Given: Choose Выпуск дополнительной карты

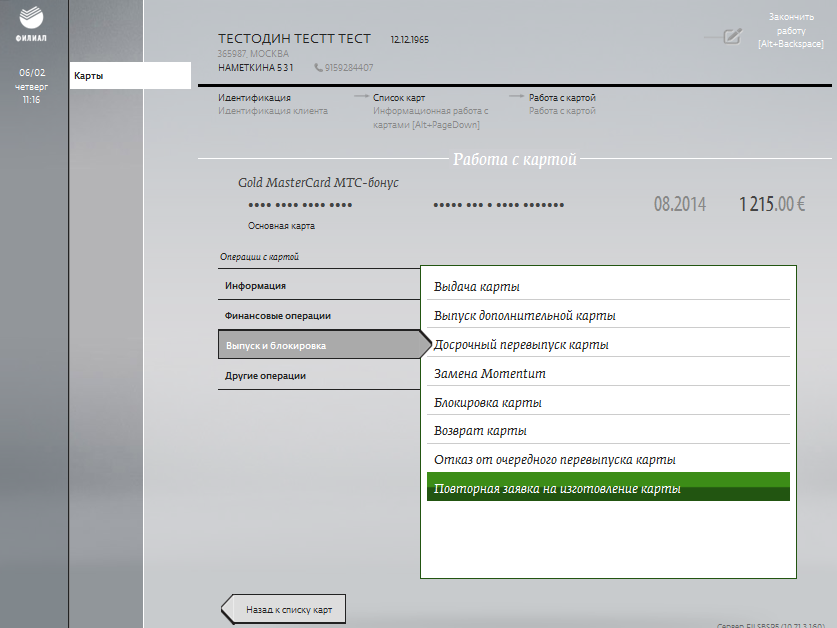Looking at the screenshot, I should click(608, 316).
